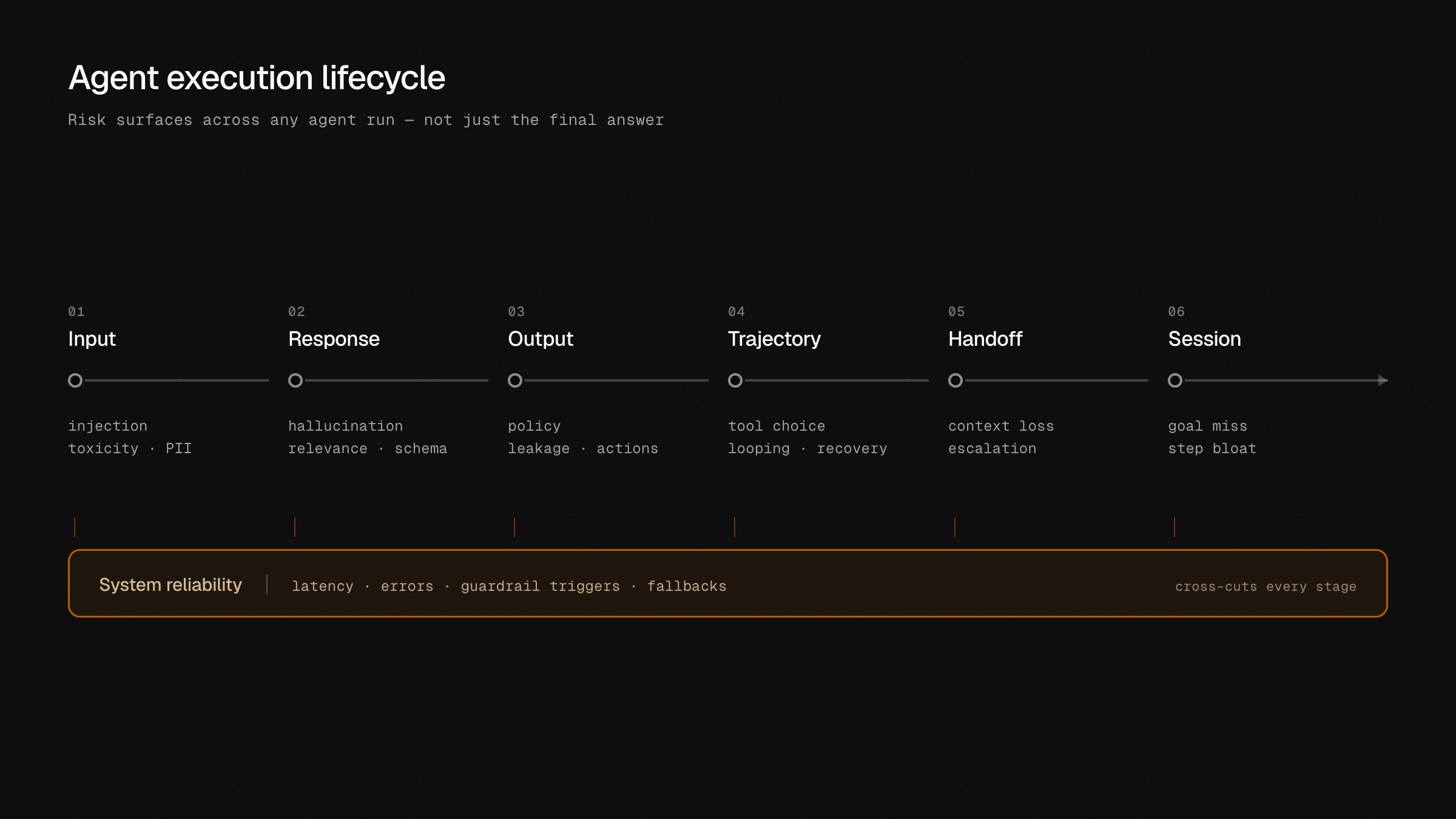Select the 'Agent execution lifecycle' title

pos(257,78)
